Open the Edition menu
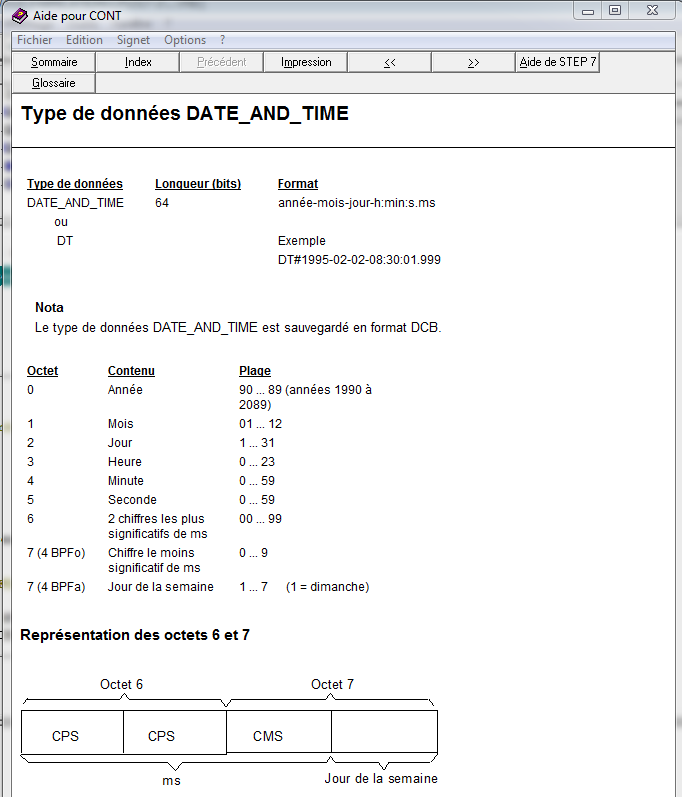Image resolution: width=682 pixels, height=797 pixels. pos(84,40)
